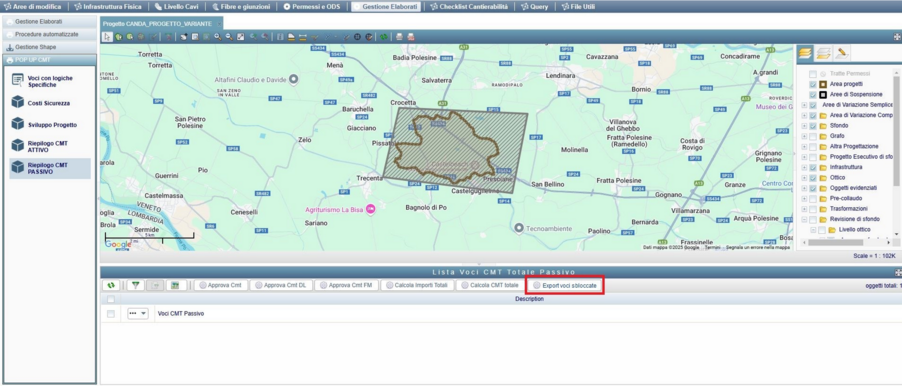Collapse Revisione di sfondo group
The height and width of the screenshot is (386, 902).
click(x=804, y=219)
